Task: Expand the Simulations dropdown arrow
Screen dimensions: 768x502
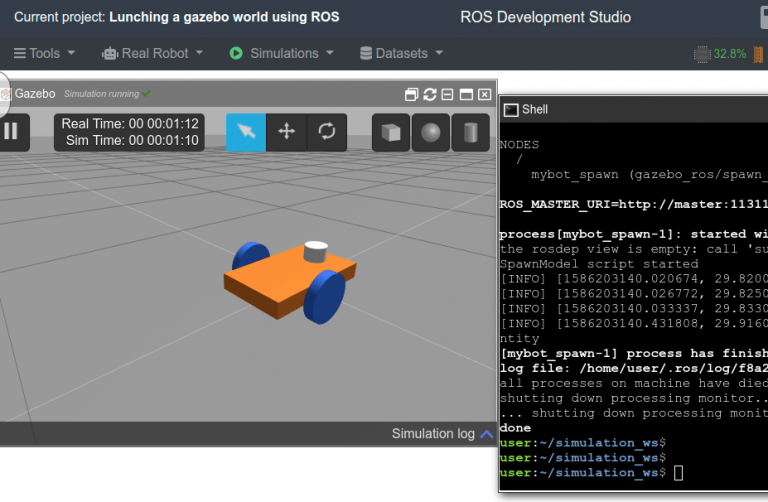Action: [x=330, y=52]
